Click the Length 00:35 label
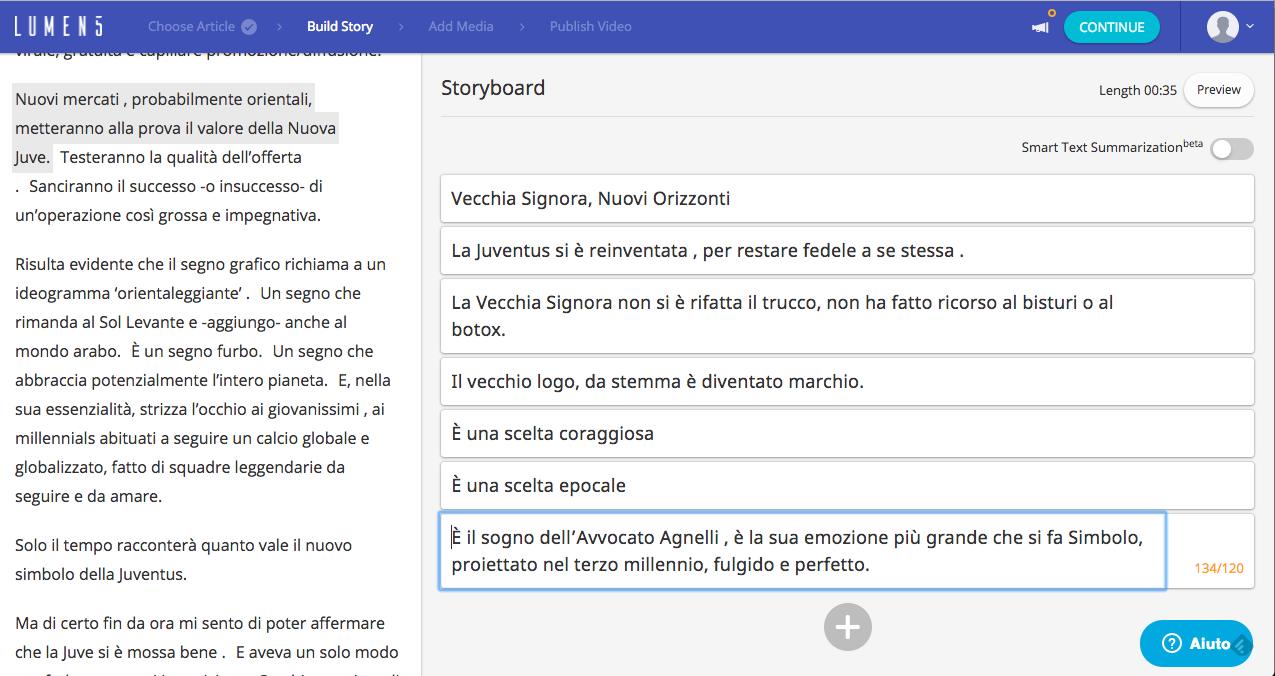Image resolution: width=1275 pixels, height=676 pixels. tap(1138, 90)
